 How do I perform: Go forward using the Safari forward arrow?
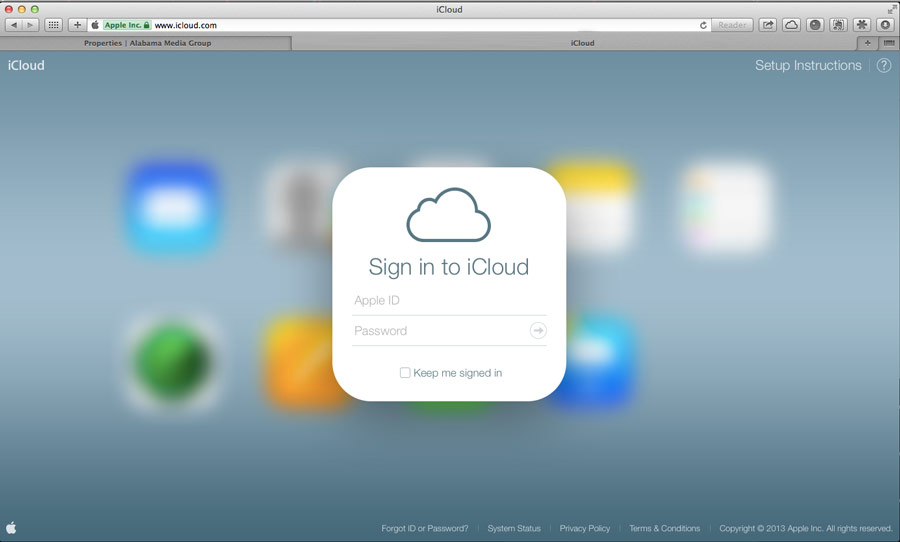tap(30, 25)
